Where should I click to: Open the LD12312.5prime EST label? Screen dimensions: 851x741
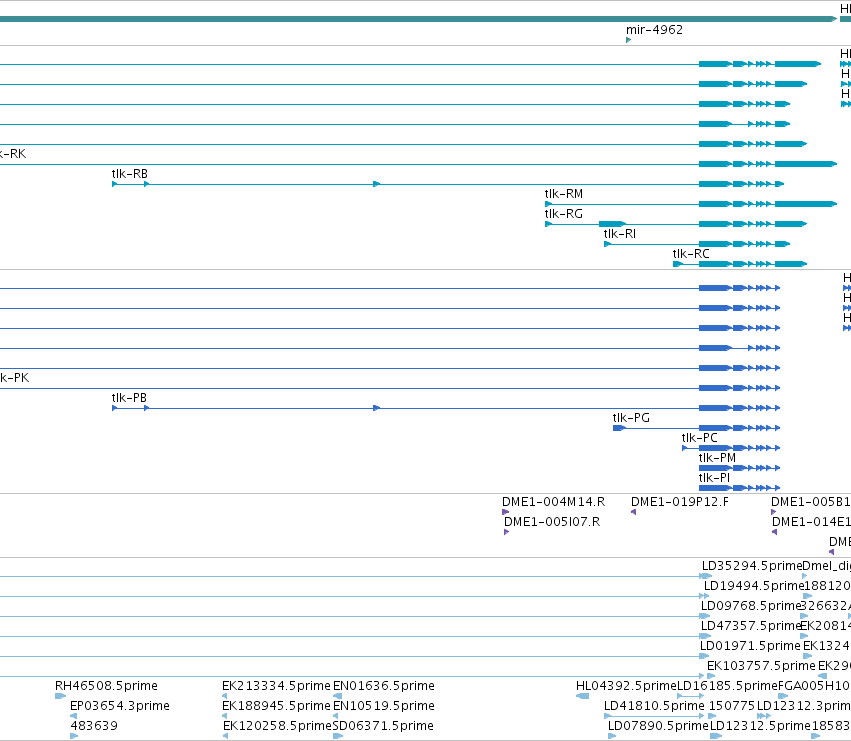pos(760,726)
